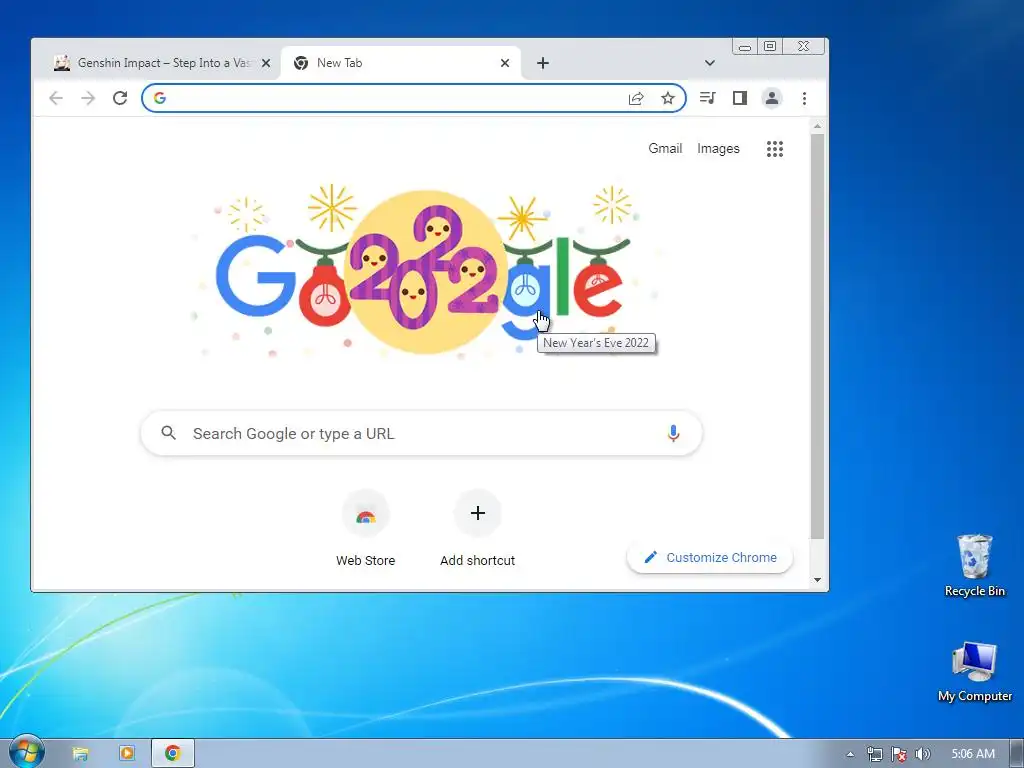Viewport: 1024px width, 768px height.
Task: Open the Chrome side panel
Action: 739,98
